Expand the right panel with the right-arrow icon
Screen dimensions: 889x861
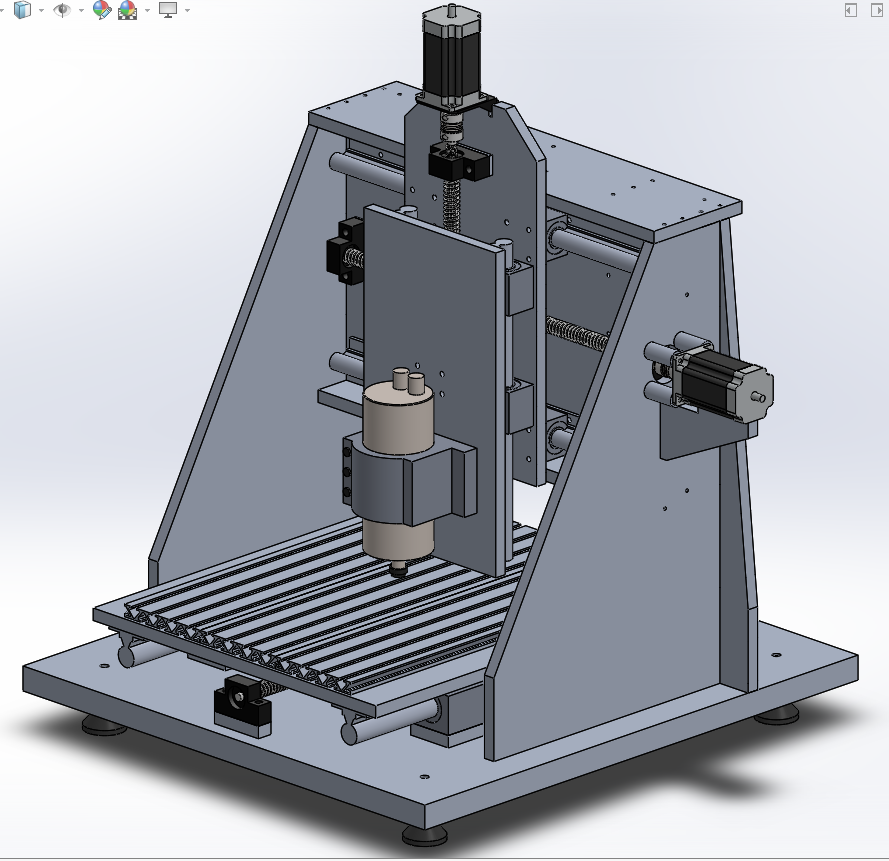pyautogui.click(x=877, y=10)
